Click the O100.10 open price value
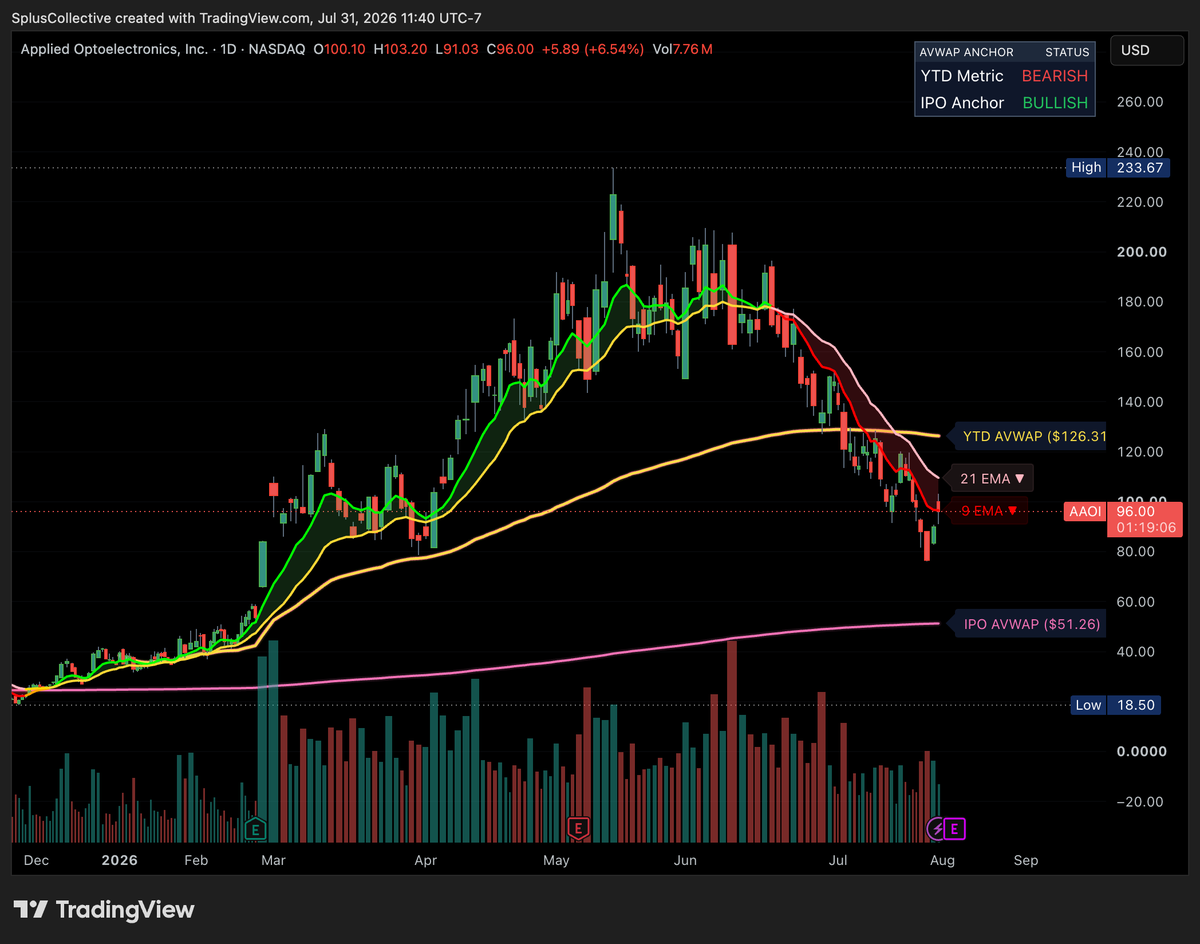 coord(338,49)
